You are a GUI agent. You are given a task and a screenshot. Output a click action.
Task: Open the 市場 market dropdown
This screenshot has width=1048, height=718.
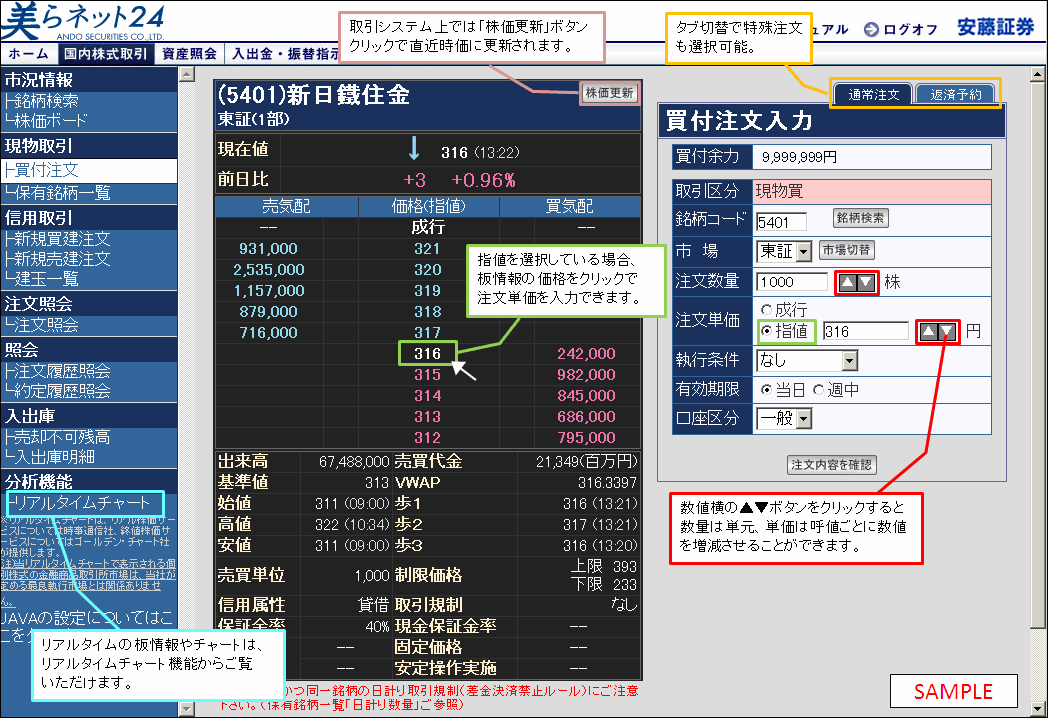click(x=803, y=251)
